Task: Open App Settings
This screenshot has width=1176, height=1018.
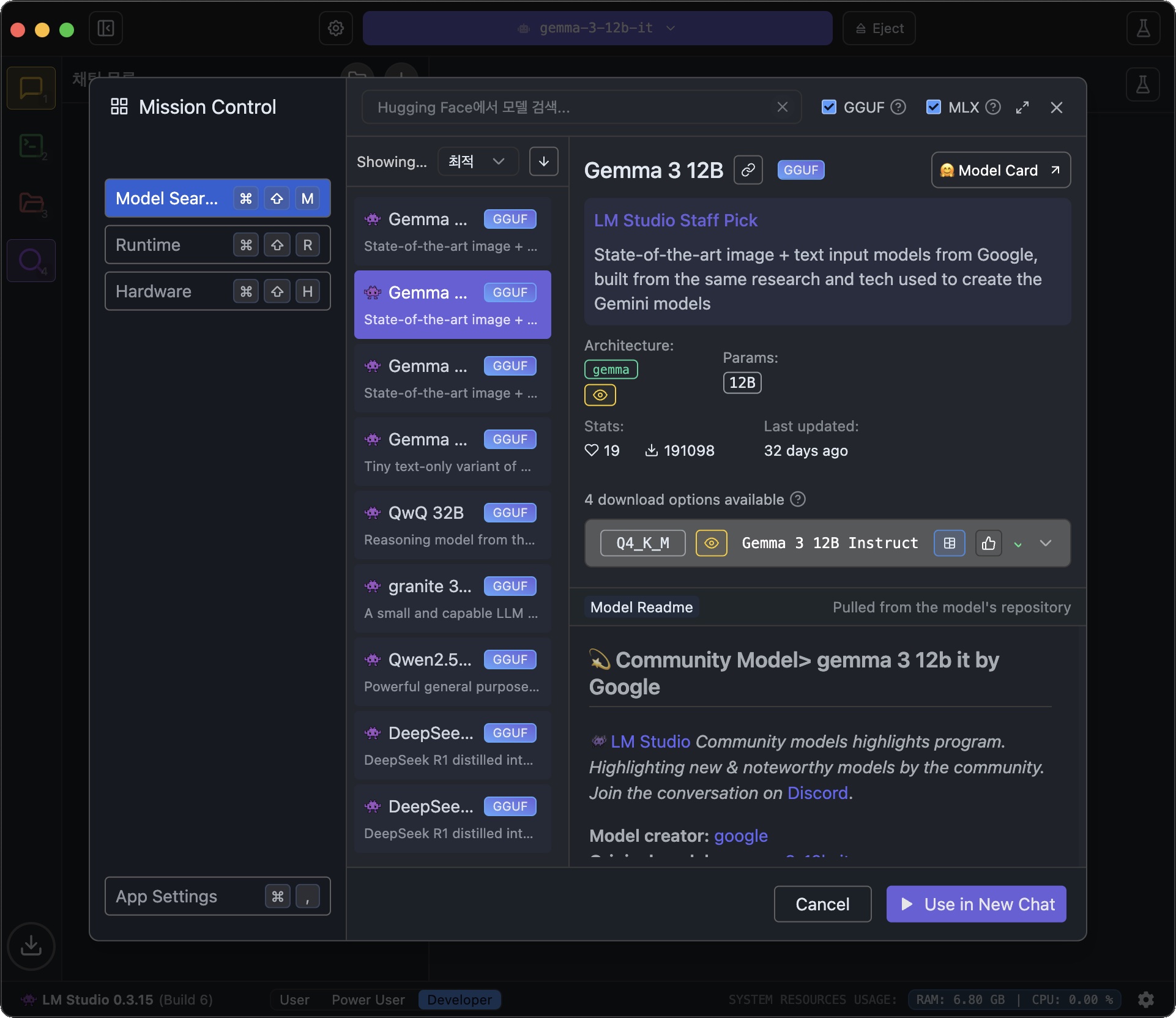Action: [x=218, y=896]
